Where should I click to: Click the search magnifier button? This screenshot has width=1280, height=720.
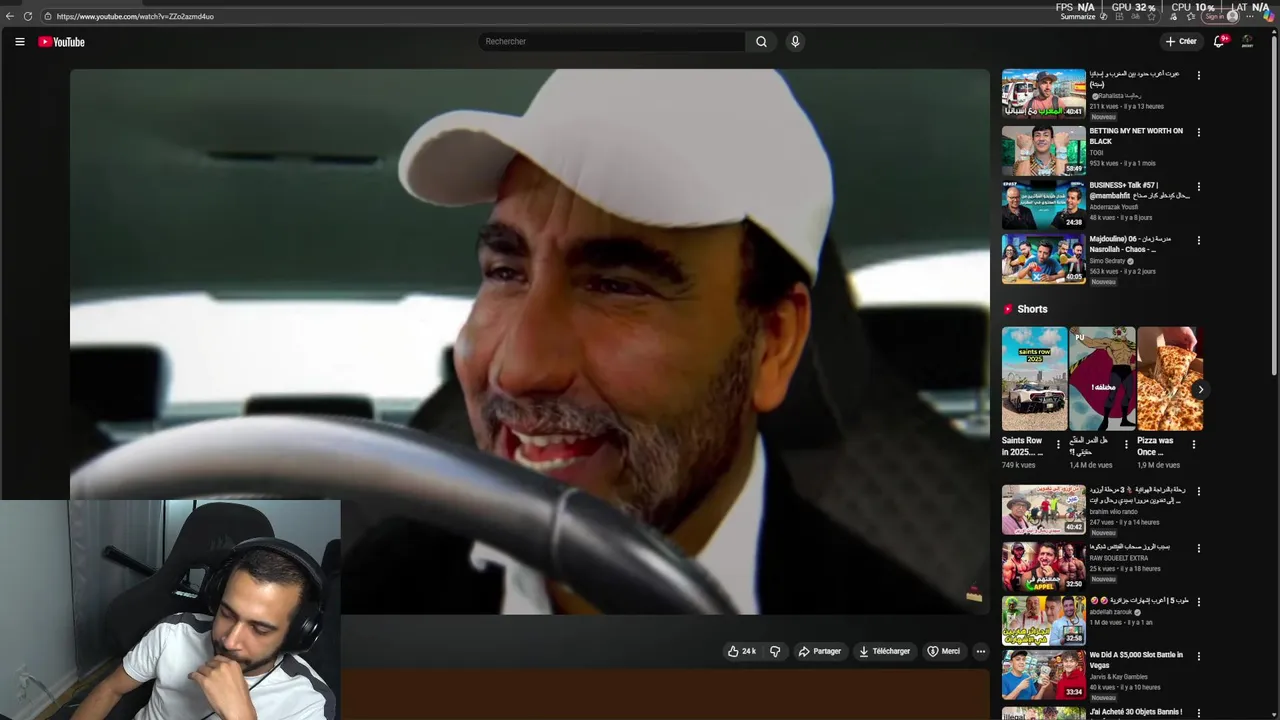761,42
